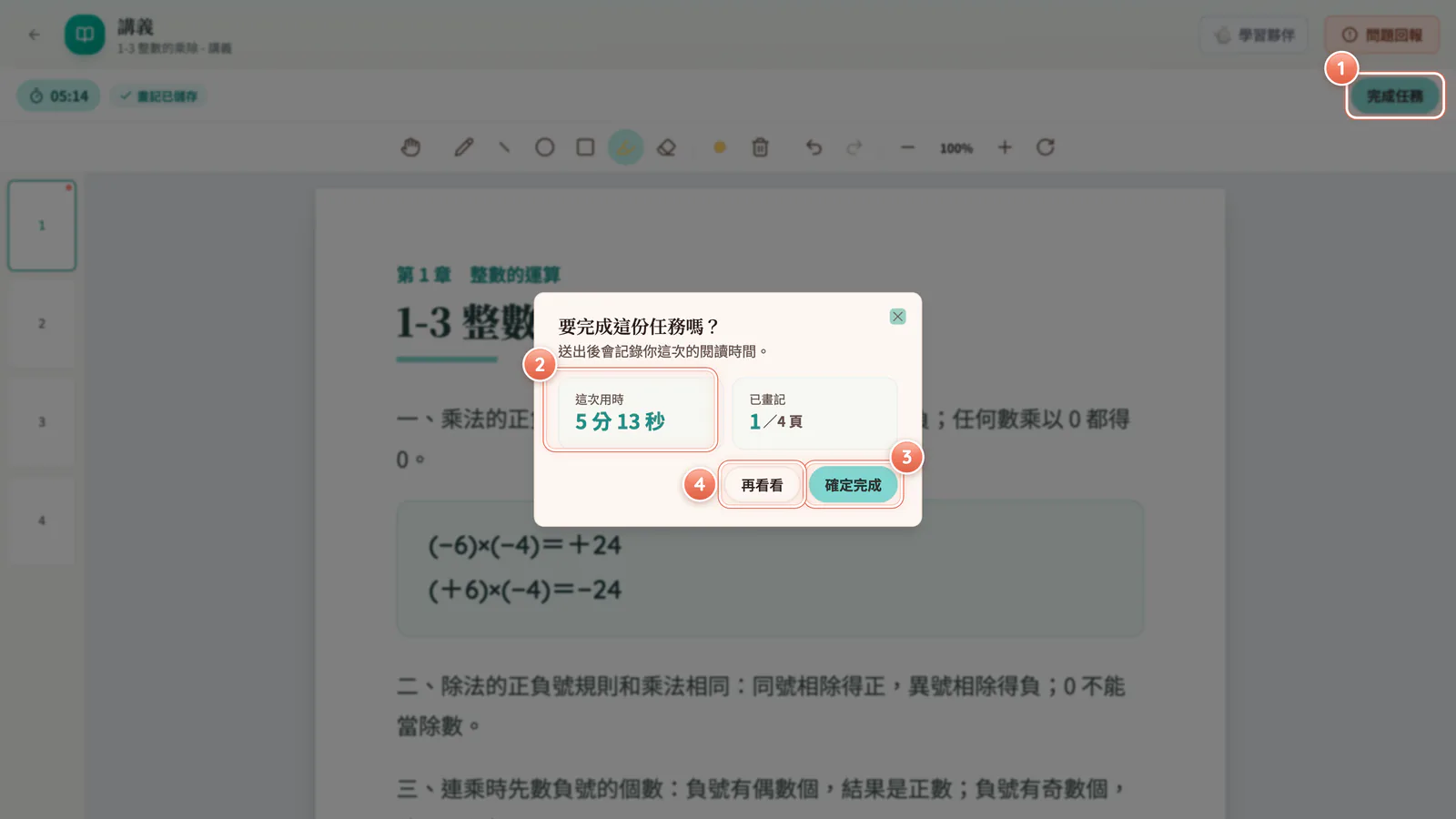Screen dimensions: 1456x819
Task: Undo the last annotation
Action: (814, 147)
